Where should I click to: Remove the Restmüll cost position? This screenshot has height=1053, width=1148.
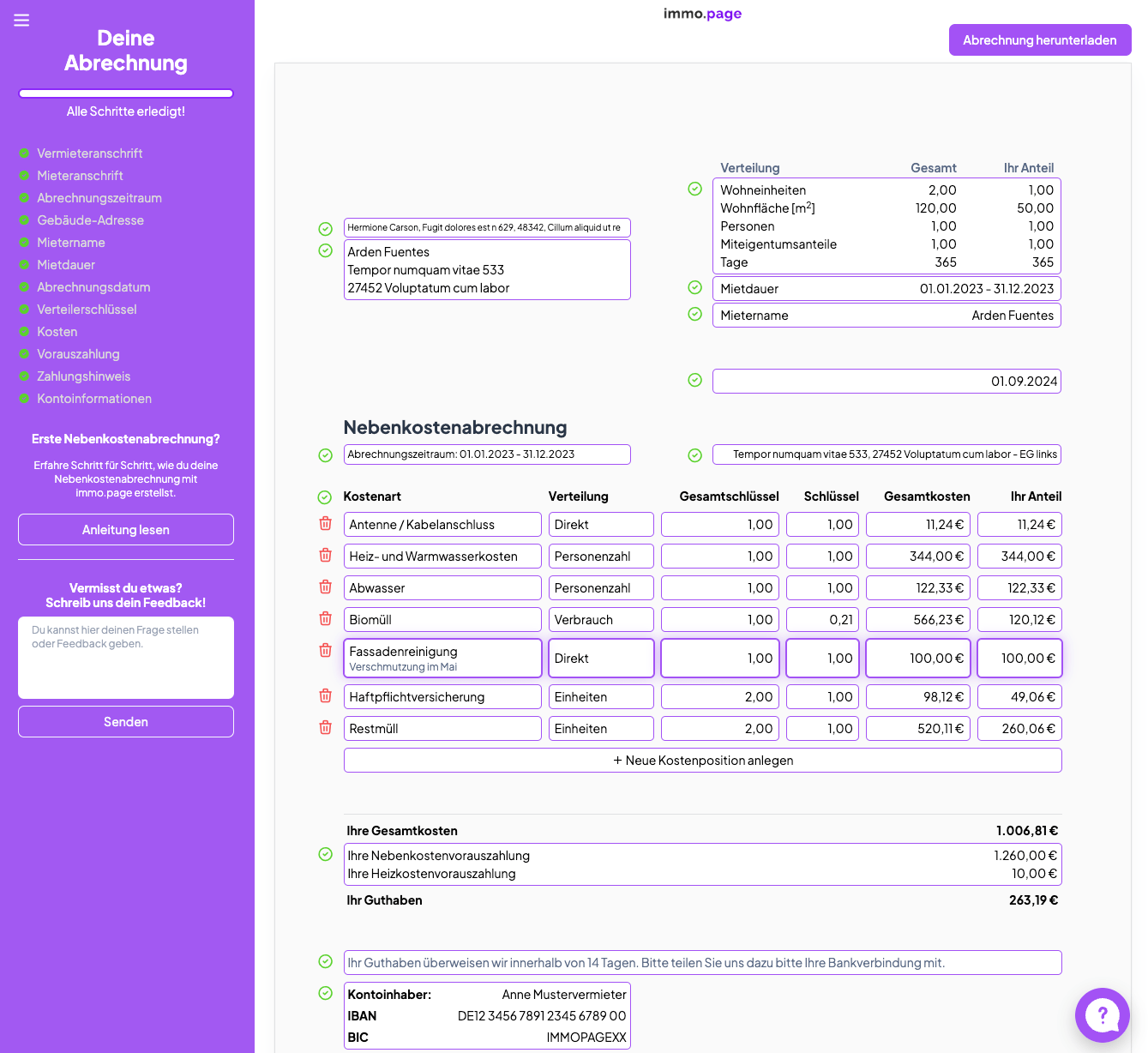tap(325, 727)
